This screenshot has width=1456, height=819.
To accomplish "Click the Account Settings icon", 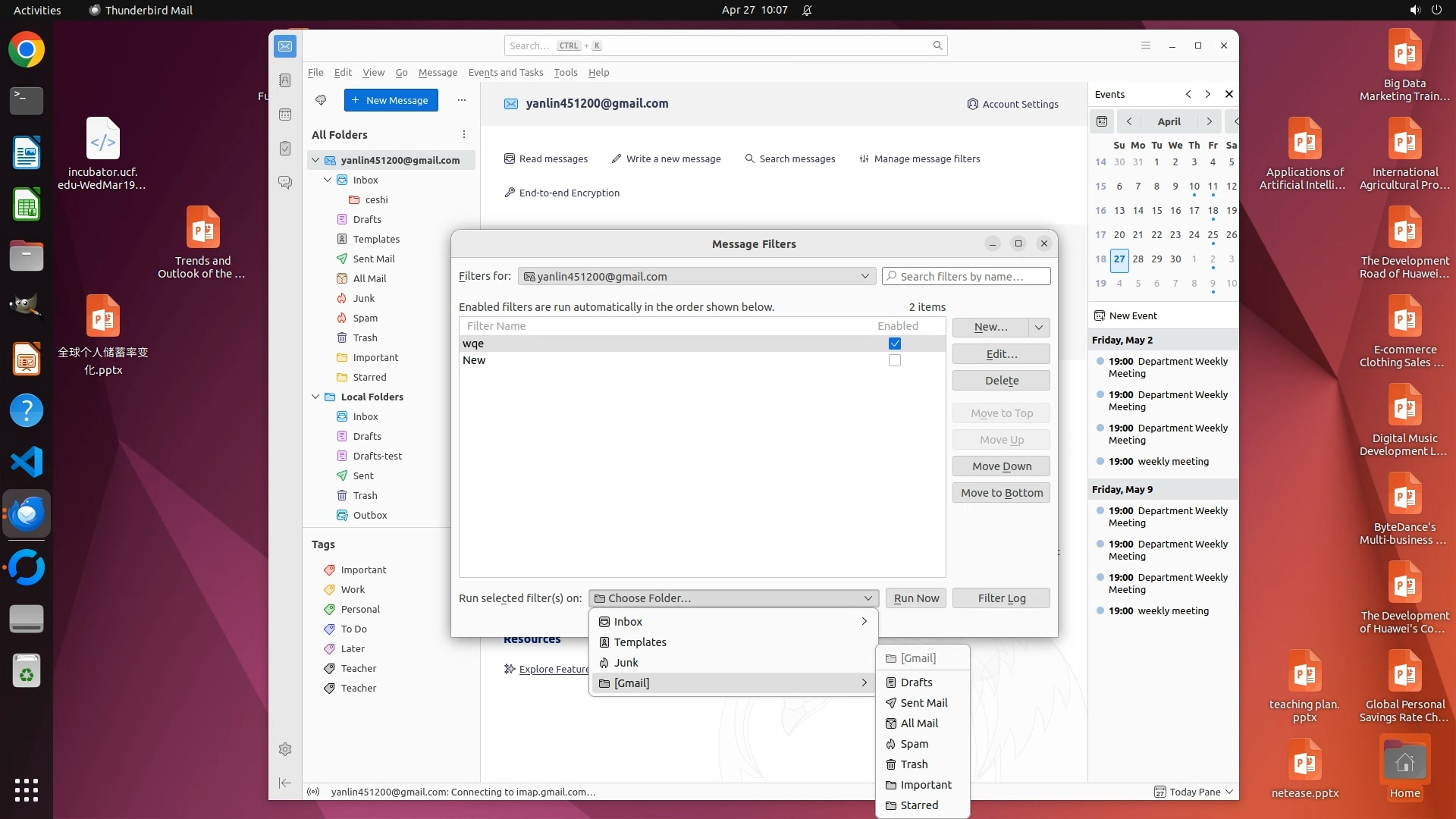I will coord(972,104).
